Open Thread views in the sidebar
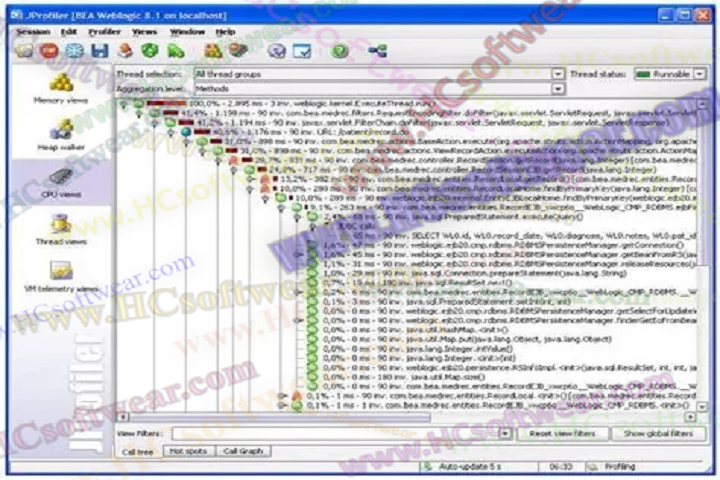The width and height of the screenshot is (720, 480). [61, 230]
